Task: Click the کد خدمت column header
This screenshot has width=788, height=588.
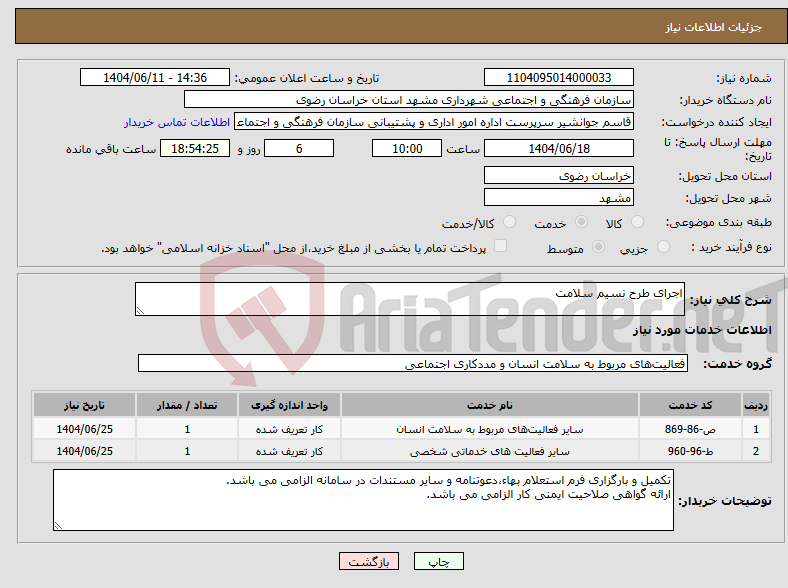Action: point(691,405)
